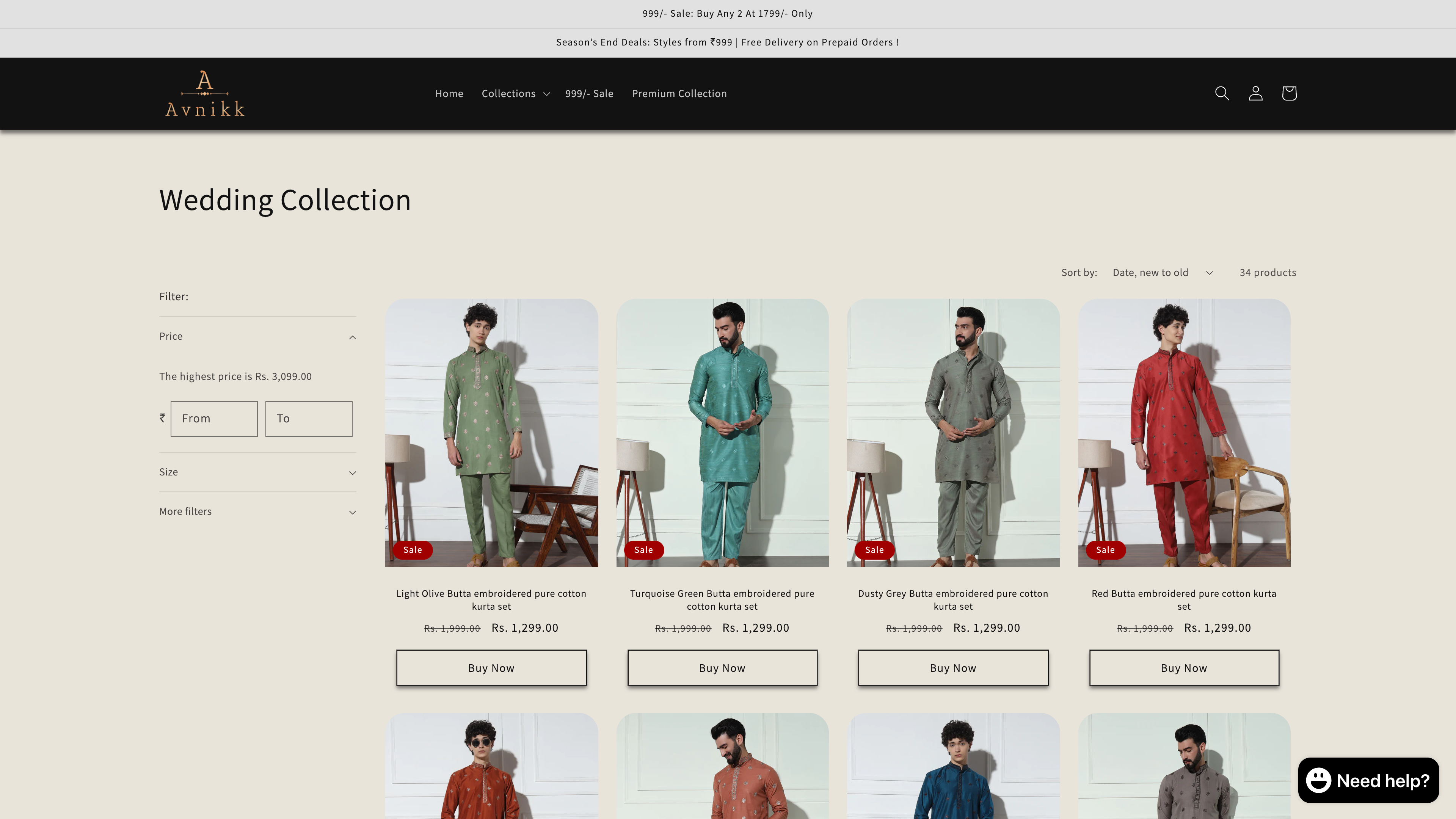Click 'The highest price is Rs. 3,099.00' text
Screen dimensions: 1456x819
click(235, 377)
